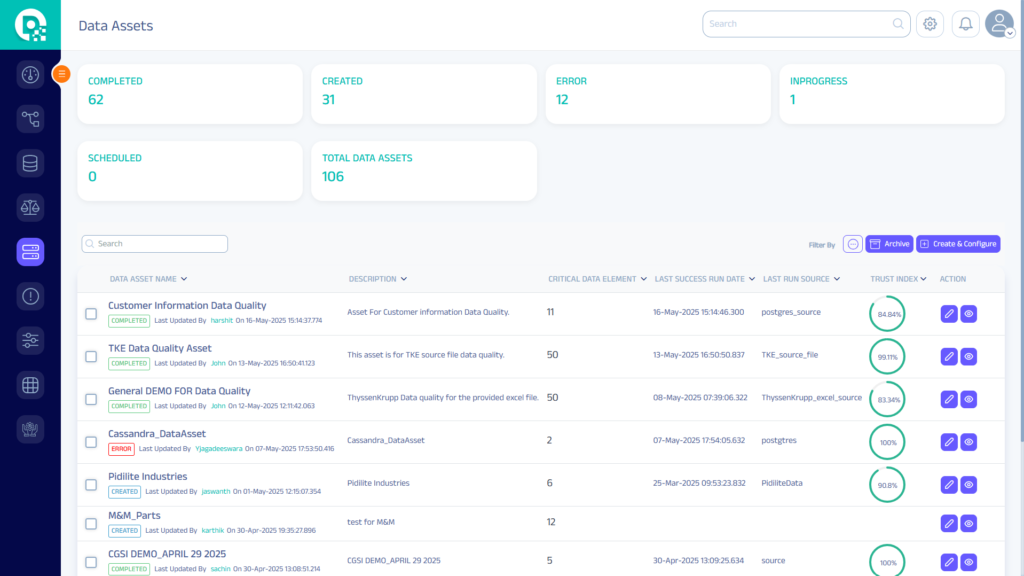
Task: Tick the Pidilite Industries checkbox
Action: tap(91, 485)
